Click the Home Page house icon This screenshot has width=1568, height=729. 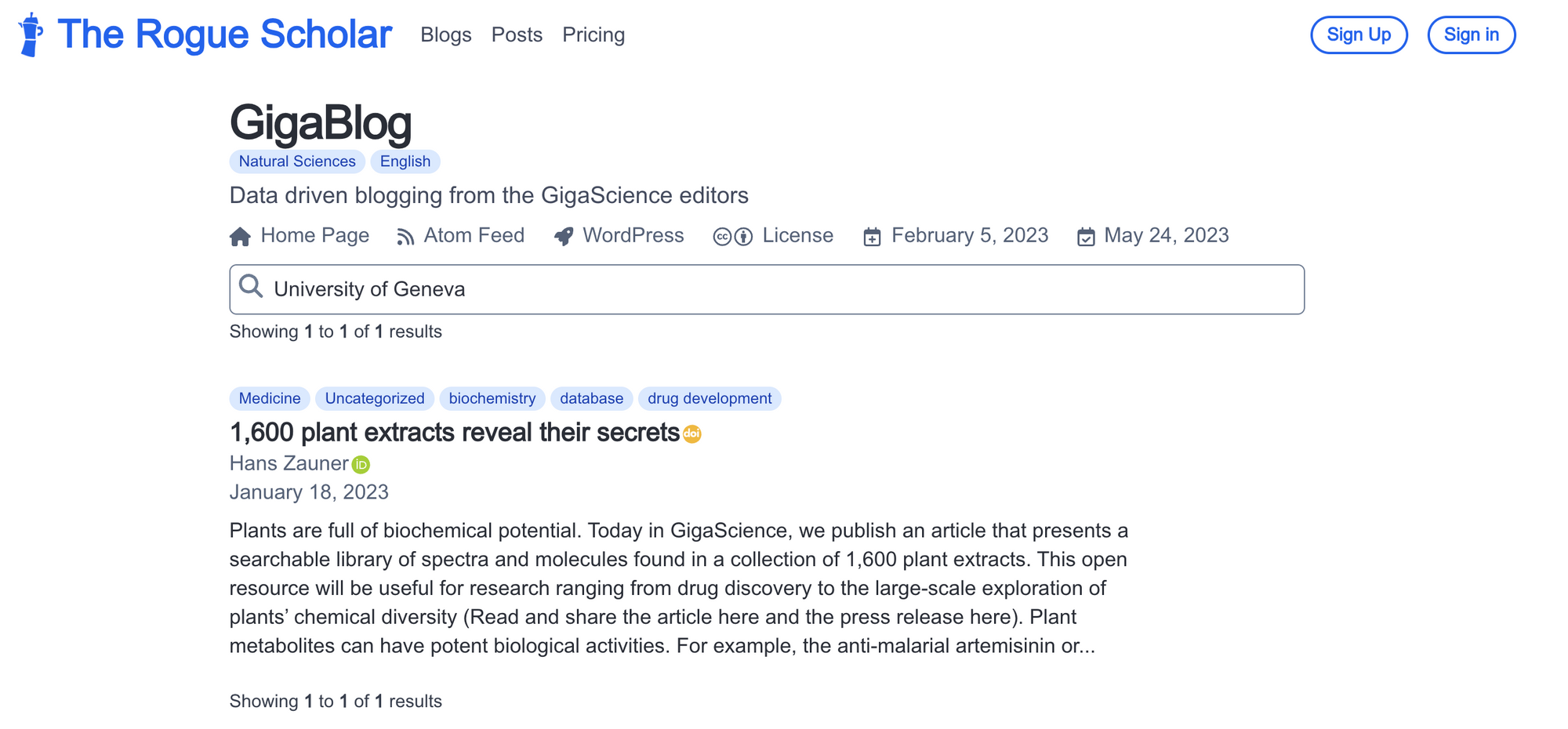(x=240, y=237)
